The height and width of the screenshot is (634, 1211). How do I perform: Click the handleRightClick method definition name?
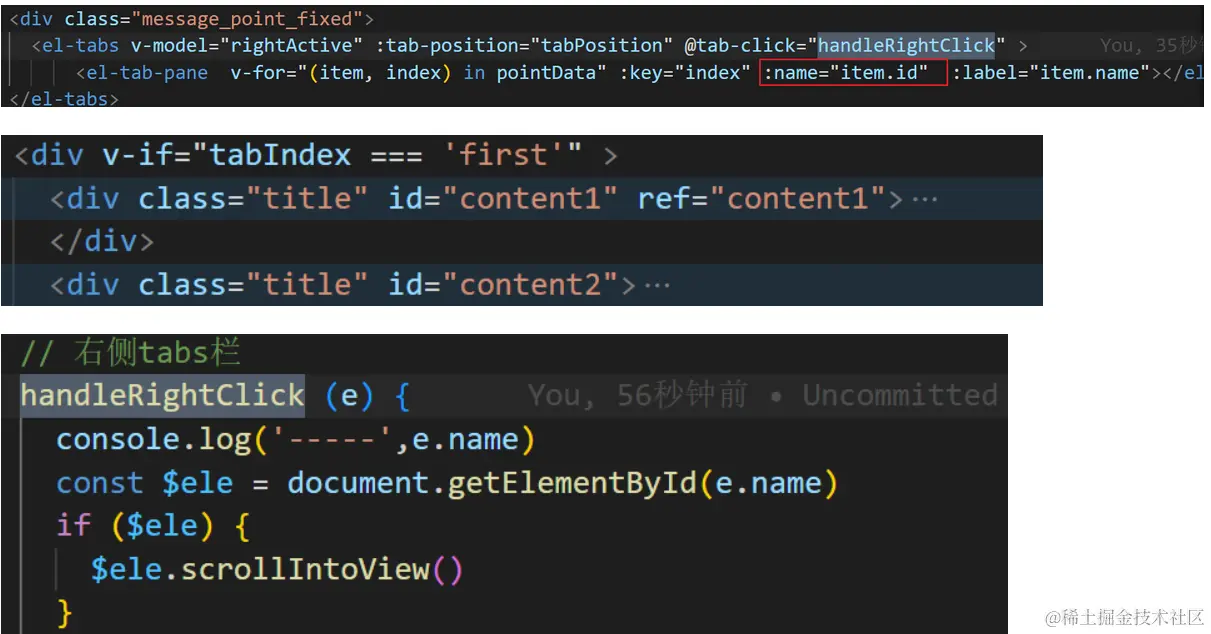(x=162, y=395)
